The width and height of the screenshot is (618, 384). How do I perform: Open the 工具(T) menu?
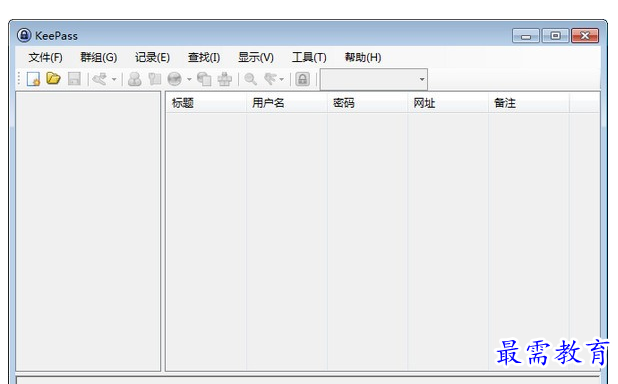[309, 58]
